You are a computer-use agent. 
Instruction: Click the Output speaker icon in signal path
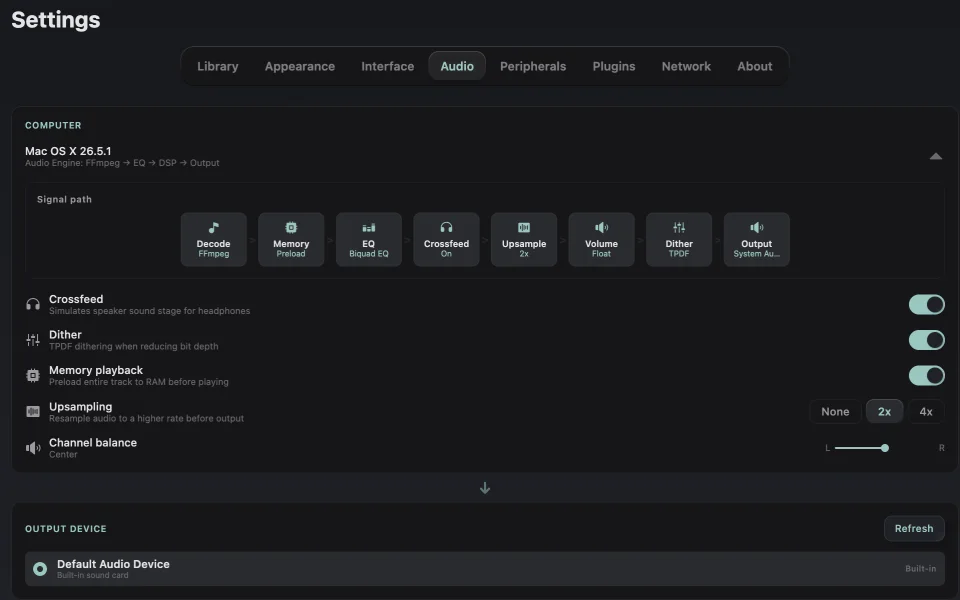[x=757, y=228]
